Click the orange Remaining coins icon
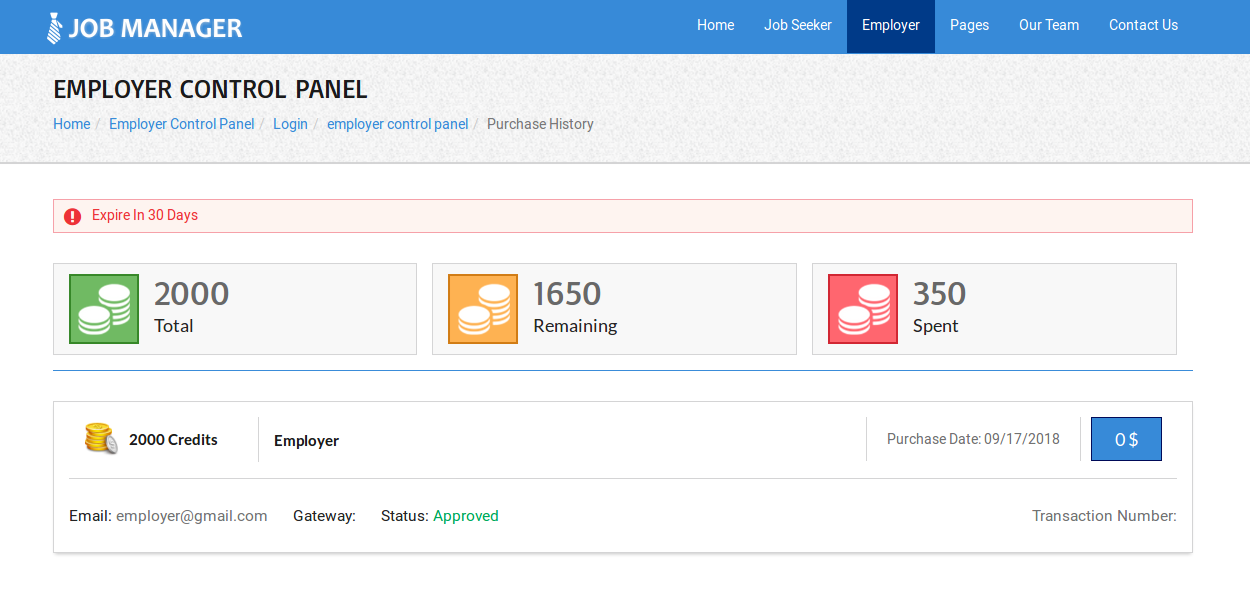The image size is (1250, 607). [x=483, y=309]
